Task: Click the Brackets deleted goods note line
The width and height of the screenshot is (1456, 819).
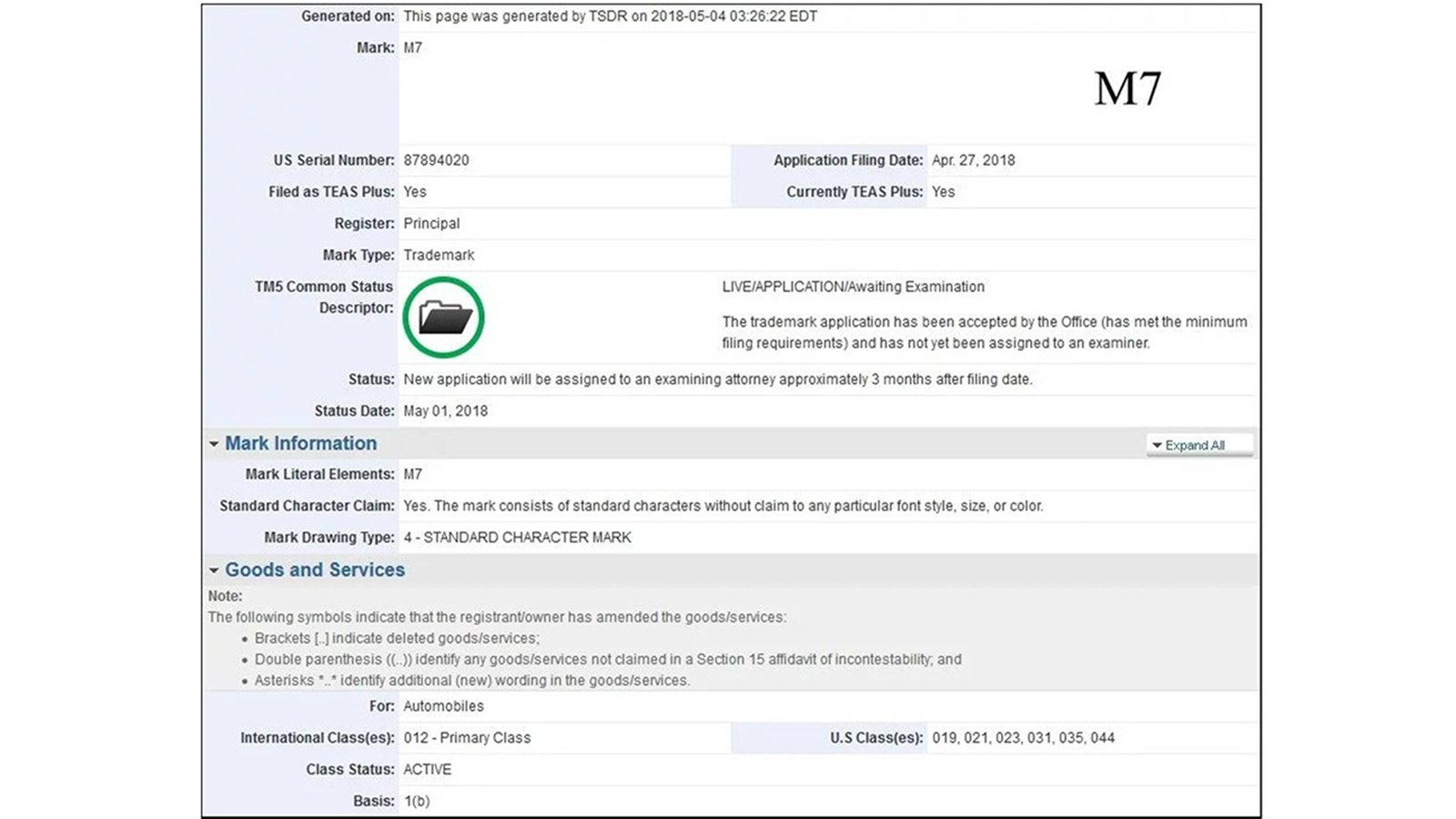Action: (397, 639)
